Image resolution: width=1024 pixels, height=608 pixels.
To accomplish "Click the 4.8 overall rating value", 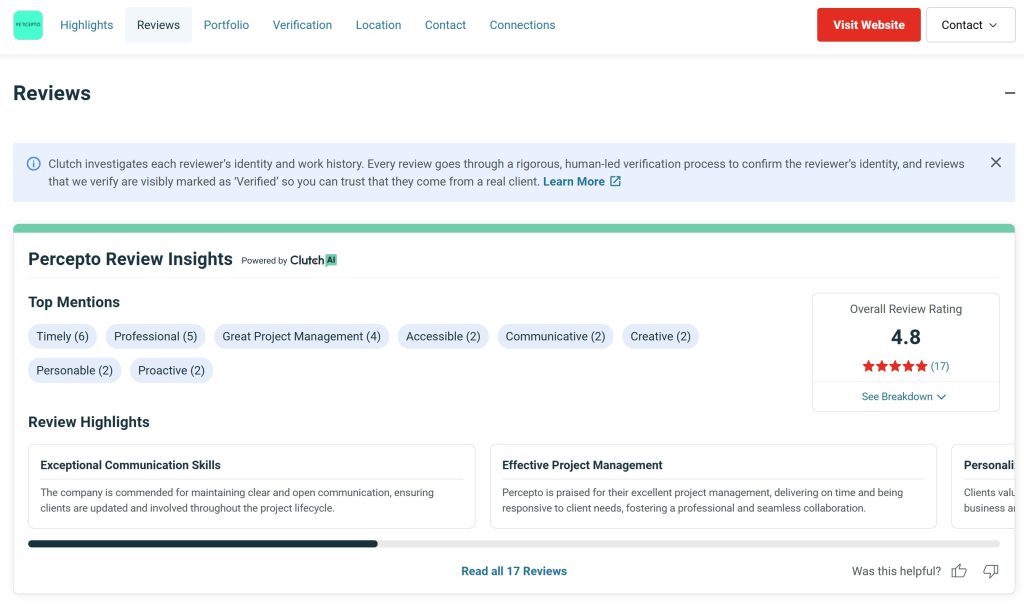I will click(x=906, y=337).
